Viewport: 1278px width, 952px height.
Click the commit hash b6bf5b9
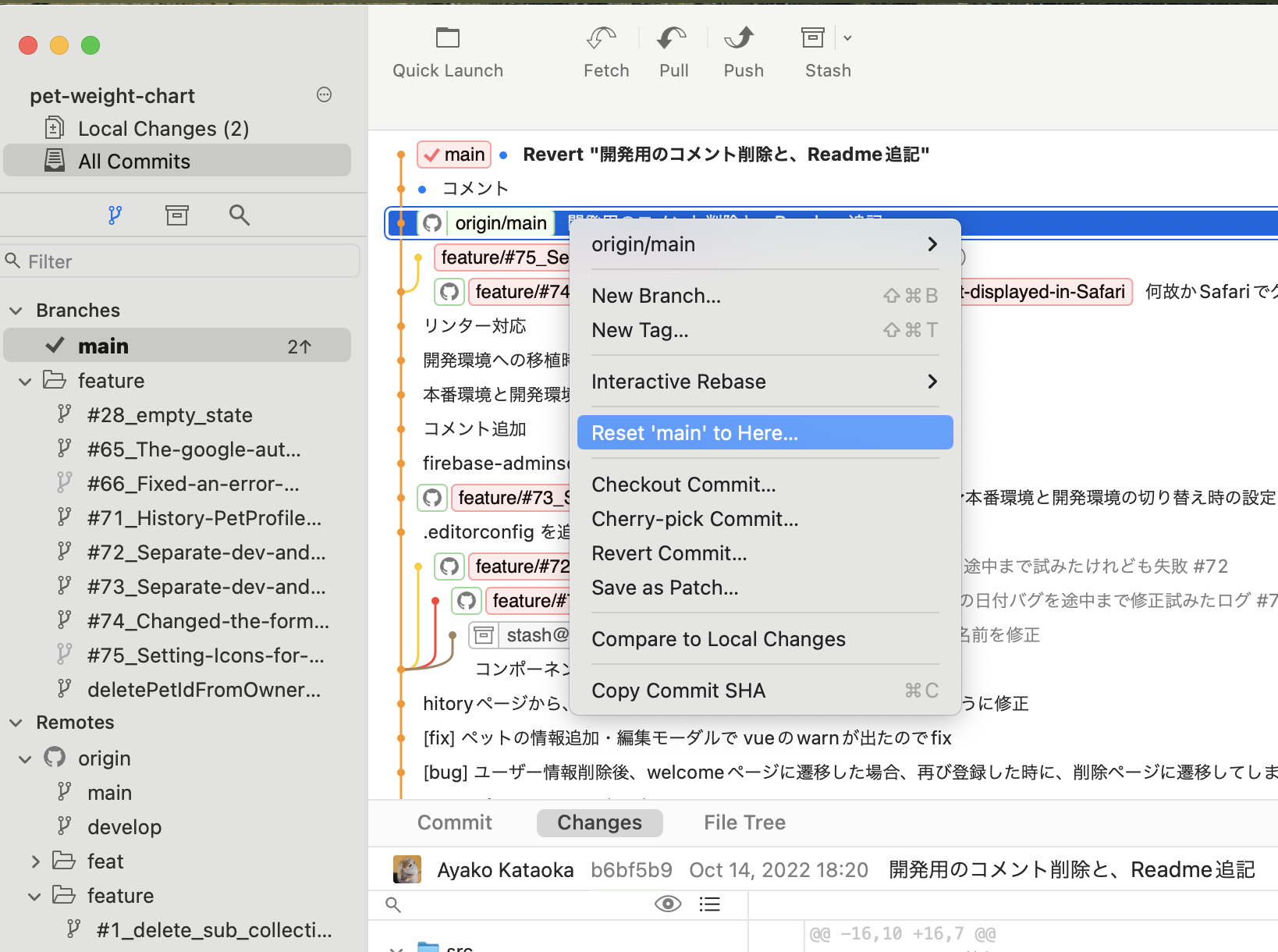coord(631,869)
